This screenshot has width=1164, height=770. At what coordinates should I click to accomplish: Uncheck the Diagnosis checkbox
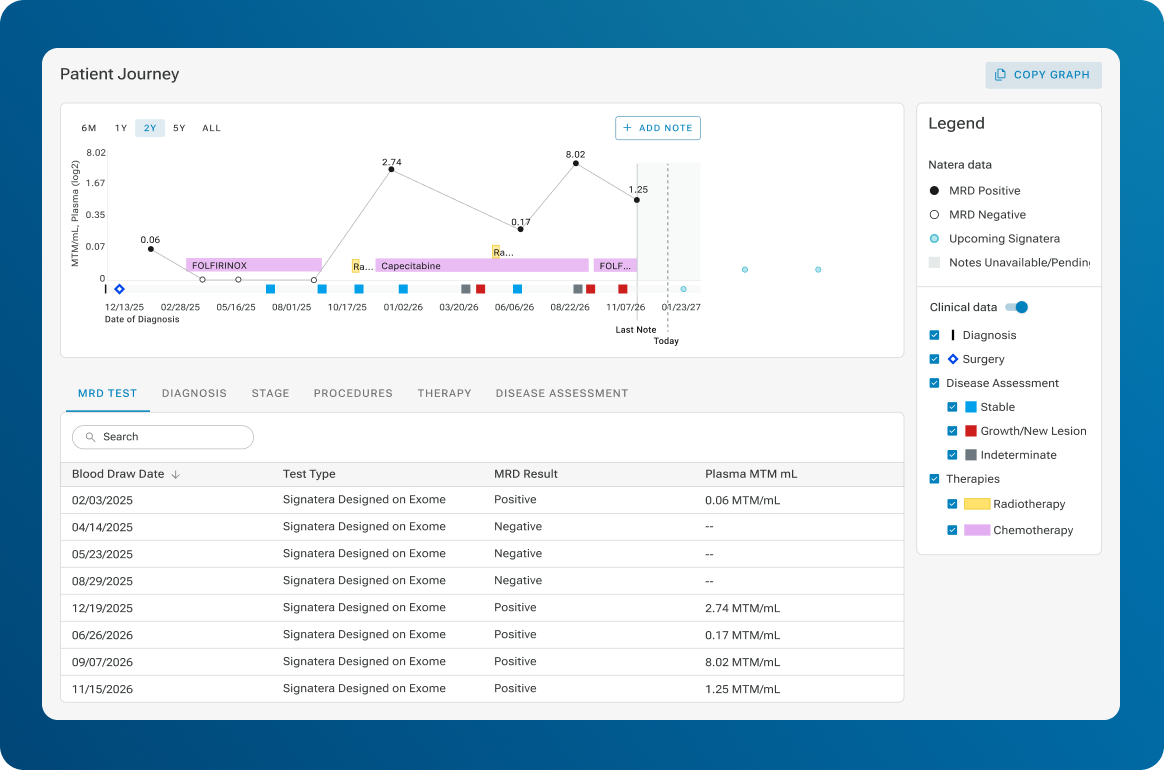point(935,335)
